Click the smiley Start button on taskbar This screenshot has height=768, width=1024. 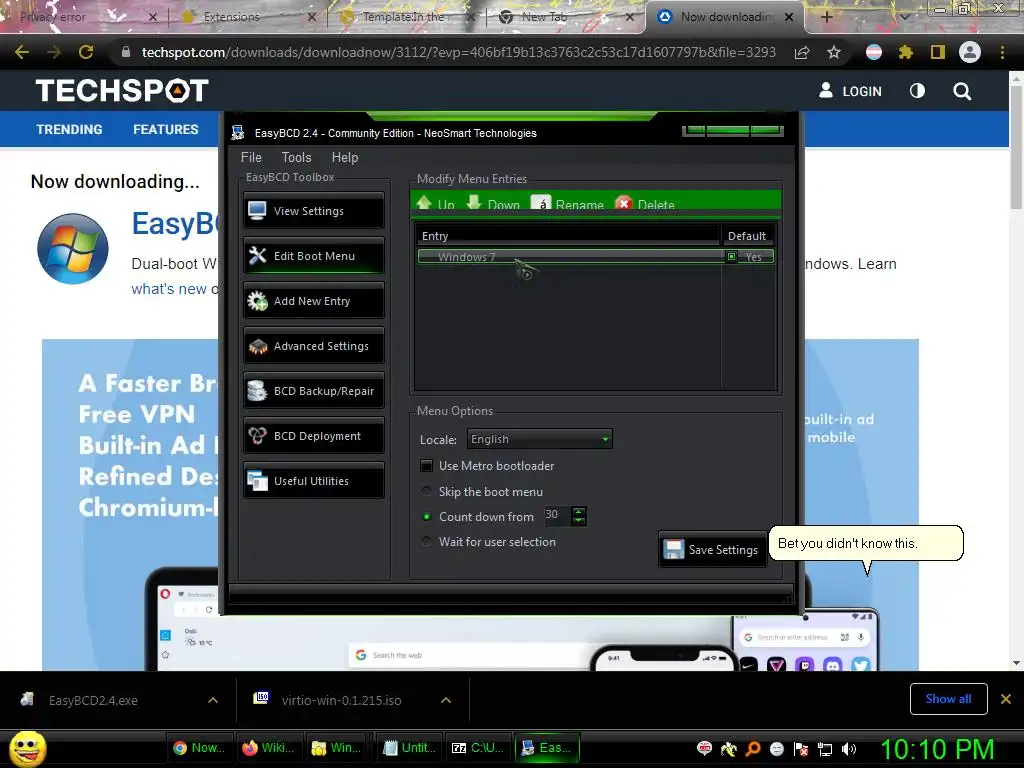click(x=27, y=748)
